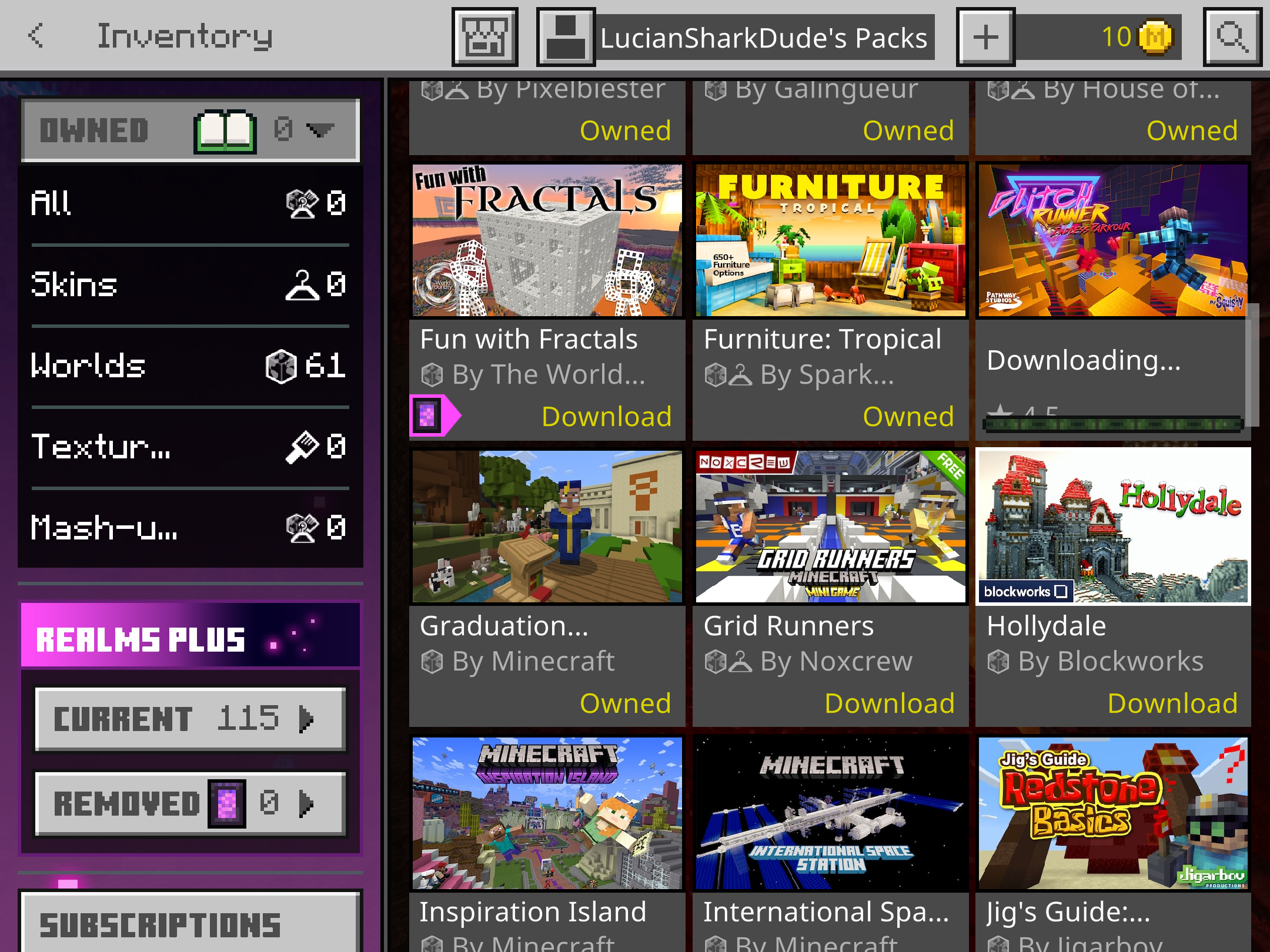Click the pack type icons beside By Noxcrew
The image size is (1270, 952).
click(x=728, y=662)
